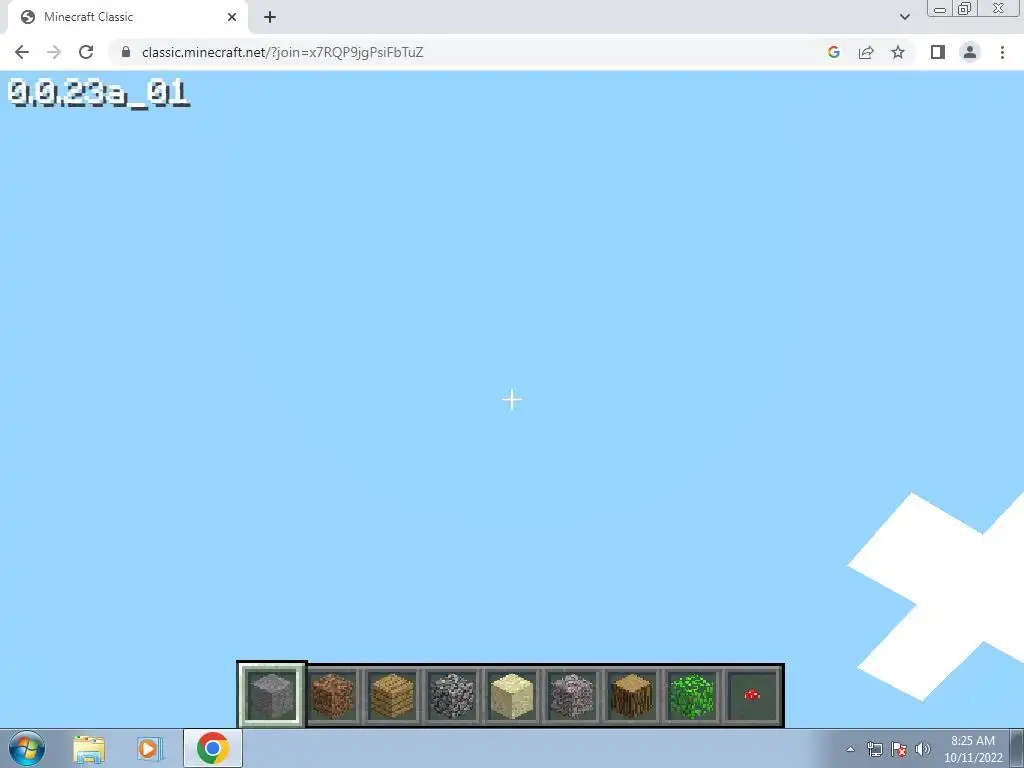Click the Google icon in address bar
1024x768 pixels.
point(833,52)
